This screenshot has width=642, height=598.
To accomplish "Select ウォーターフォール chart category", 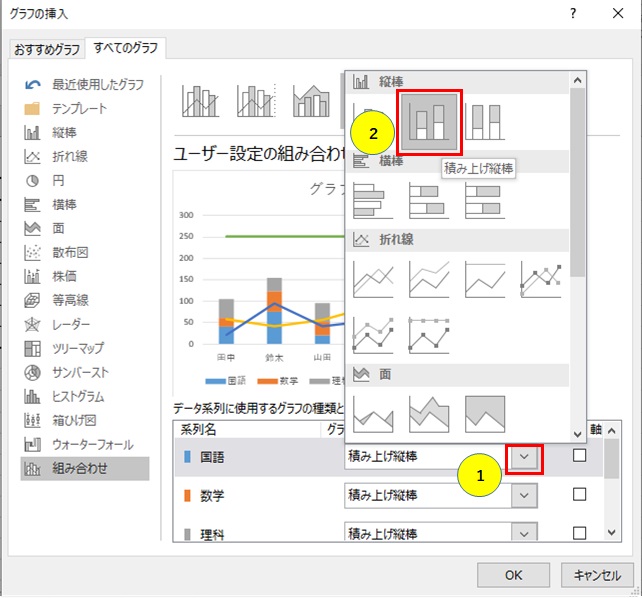I will coord(85,445).
